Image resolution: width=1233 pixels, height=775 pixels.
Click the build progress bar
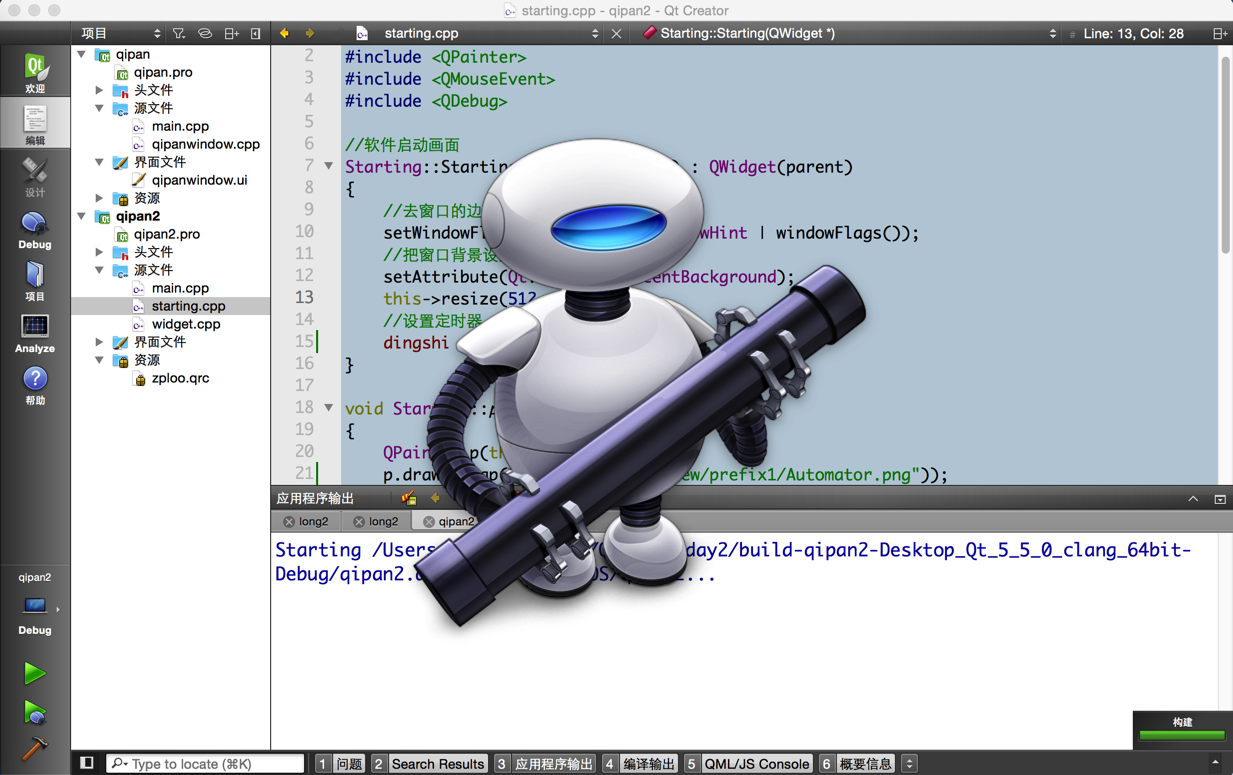pos(1182,736)
